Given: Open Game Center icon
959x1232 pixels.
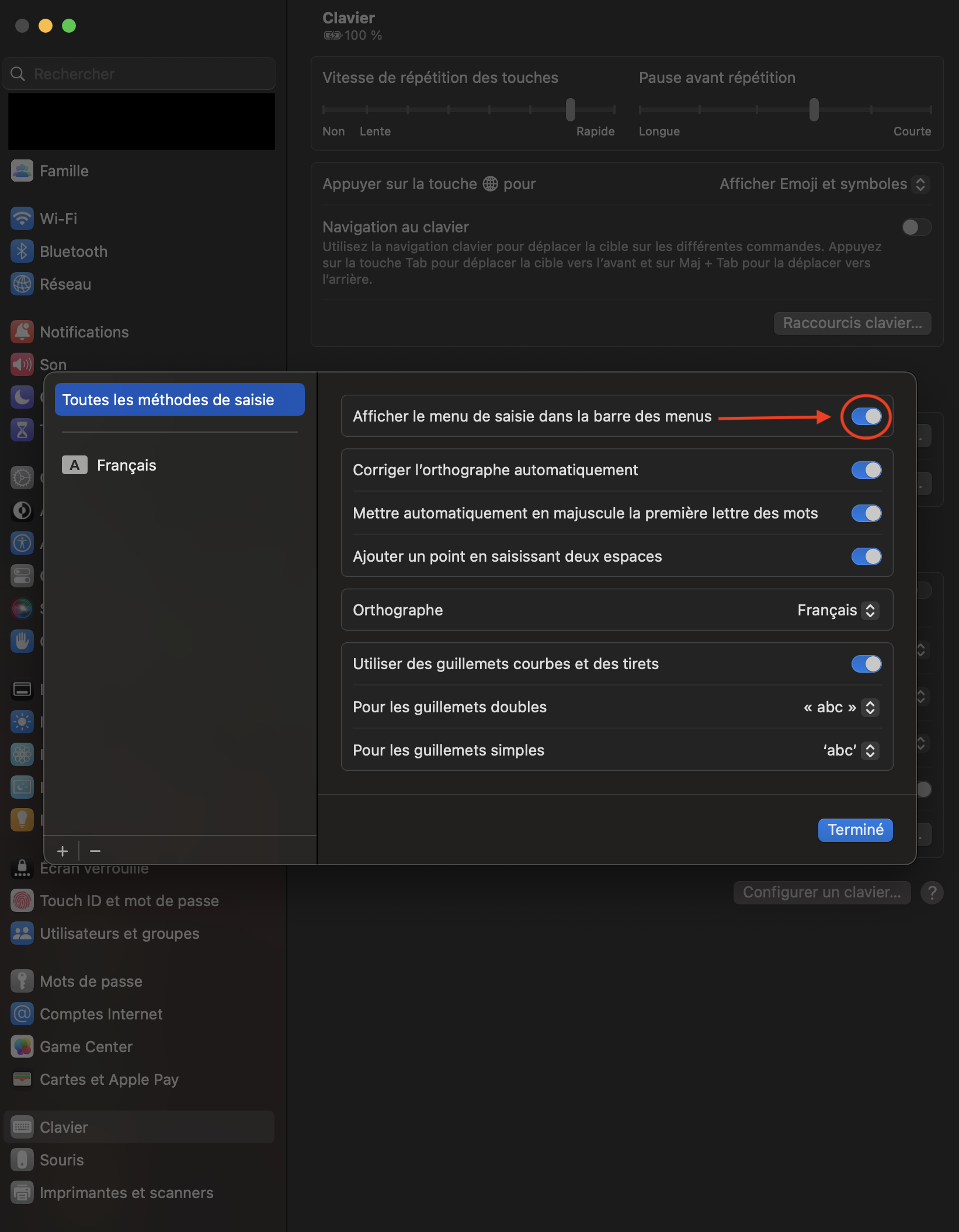Looking at the screenshot, I should (x=22, y=1047).
